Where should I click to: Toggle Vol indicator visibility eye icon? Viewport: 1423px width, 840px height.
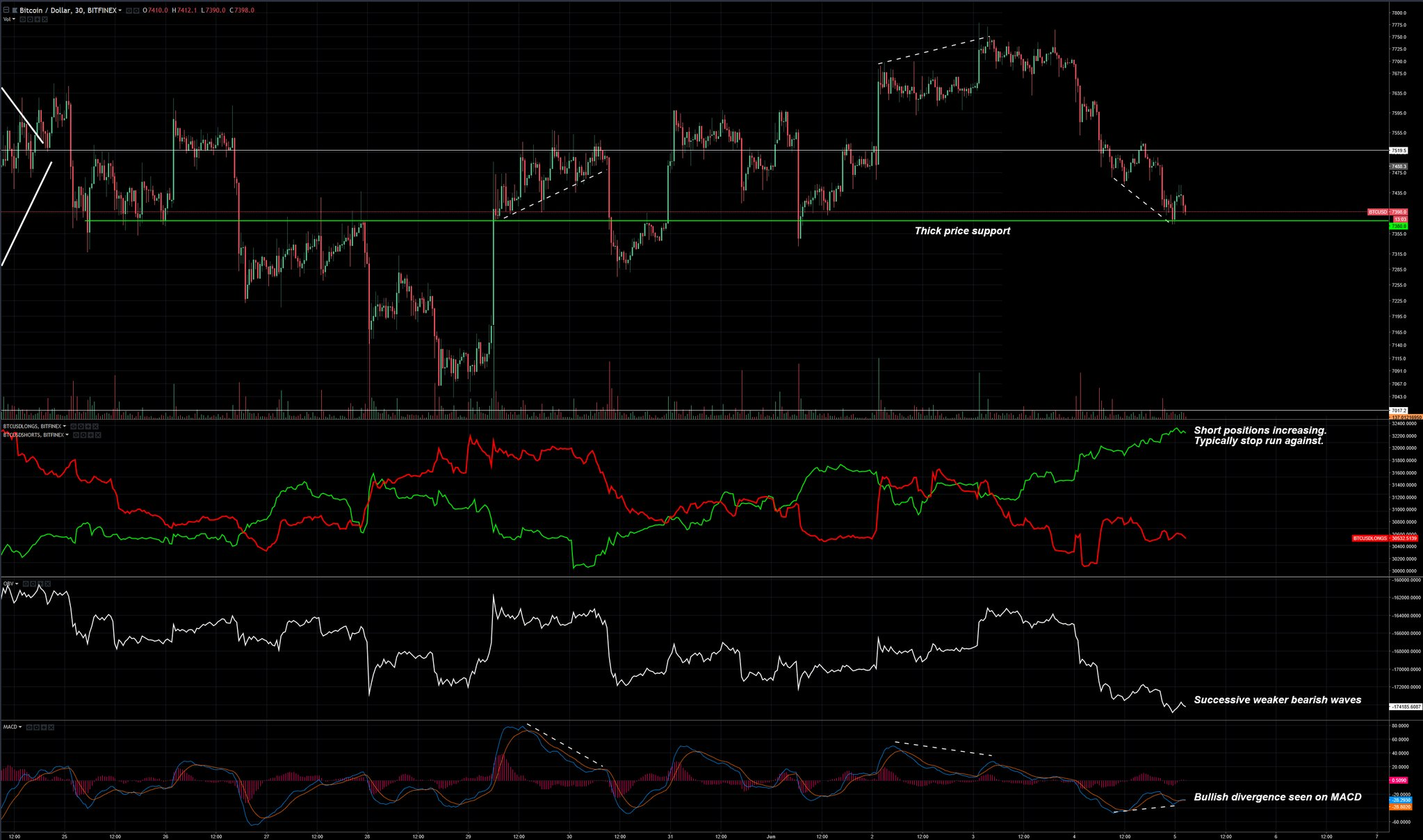tap(22, 19)
